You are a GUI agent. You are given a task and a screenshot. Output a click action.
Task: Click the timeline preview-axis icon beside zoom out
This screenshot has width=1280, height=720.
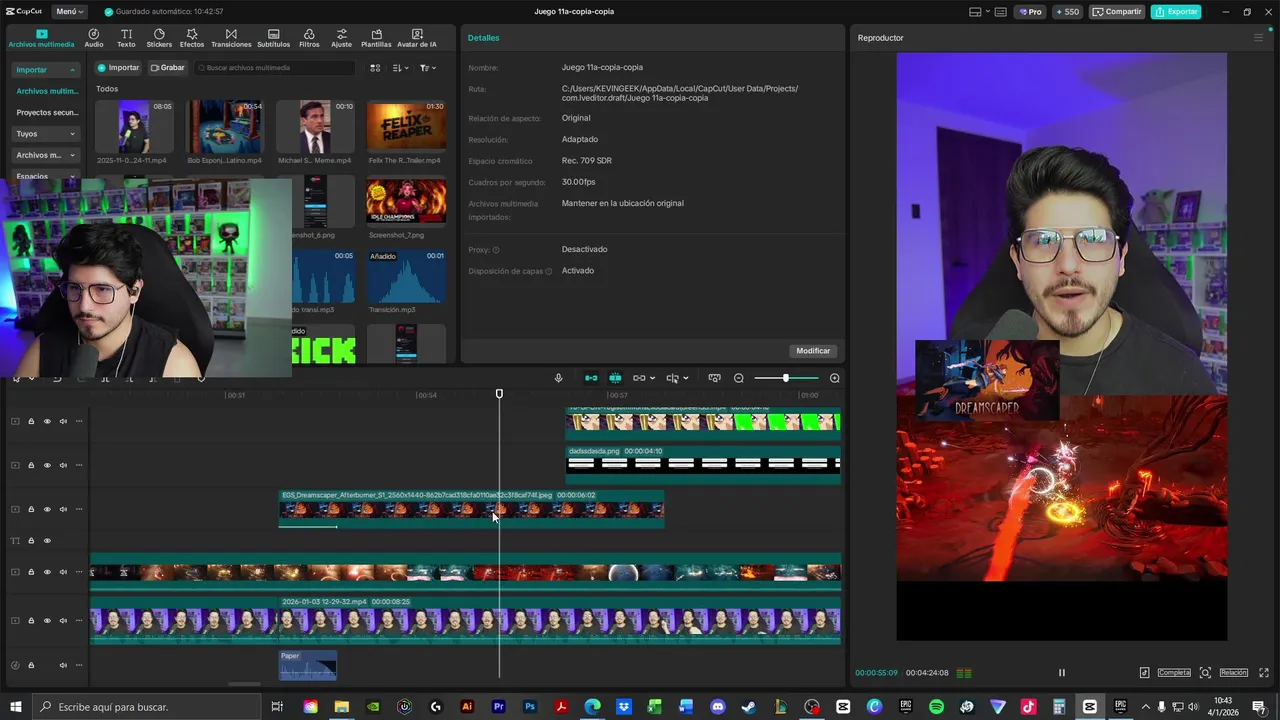coord(714,378)
